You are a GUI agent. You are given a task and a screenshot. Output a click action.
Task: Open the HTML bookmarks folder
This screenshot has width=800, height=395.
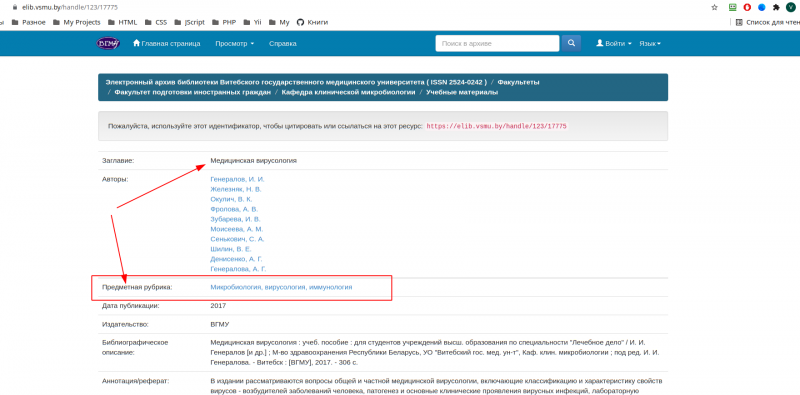click(122, 22)
